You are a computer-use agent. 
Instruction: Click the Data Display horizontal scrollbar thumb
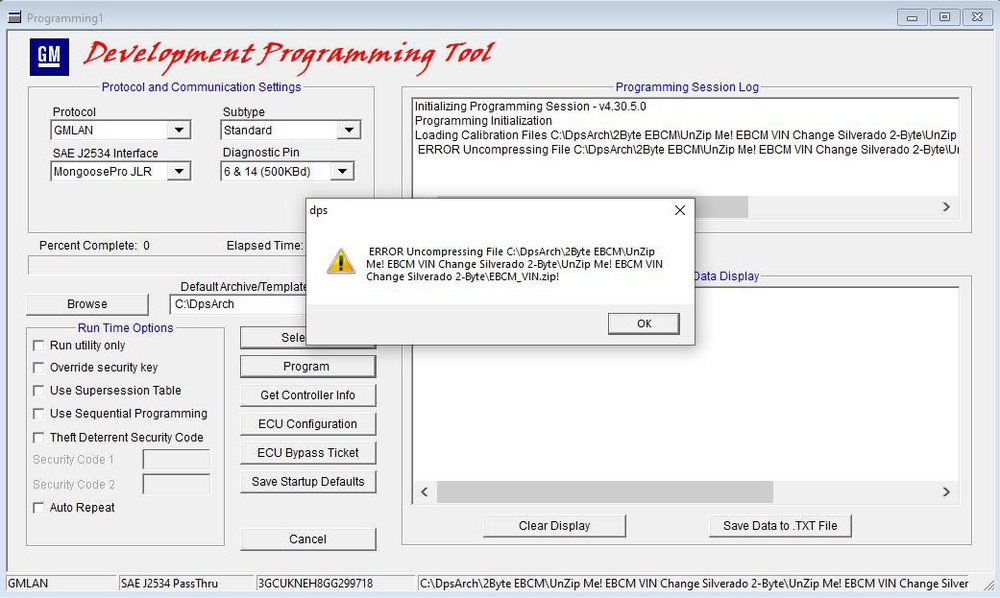pos(605,492)
